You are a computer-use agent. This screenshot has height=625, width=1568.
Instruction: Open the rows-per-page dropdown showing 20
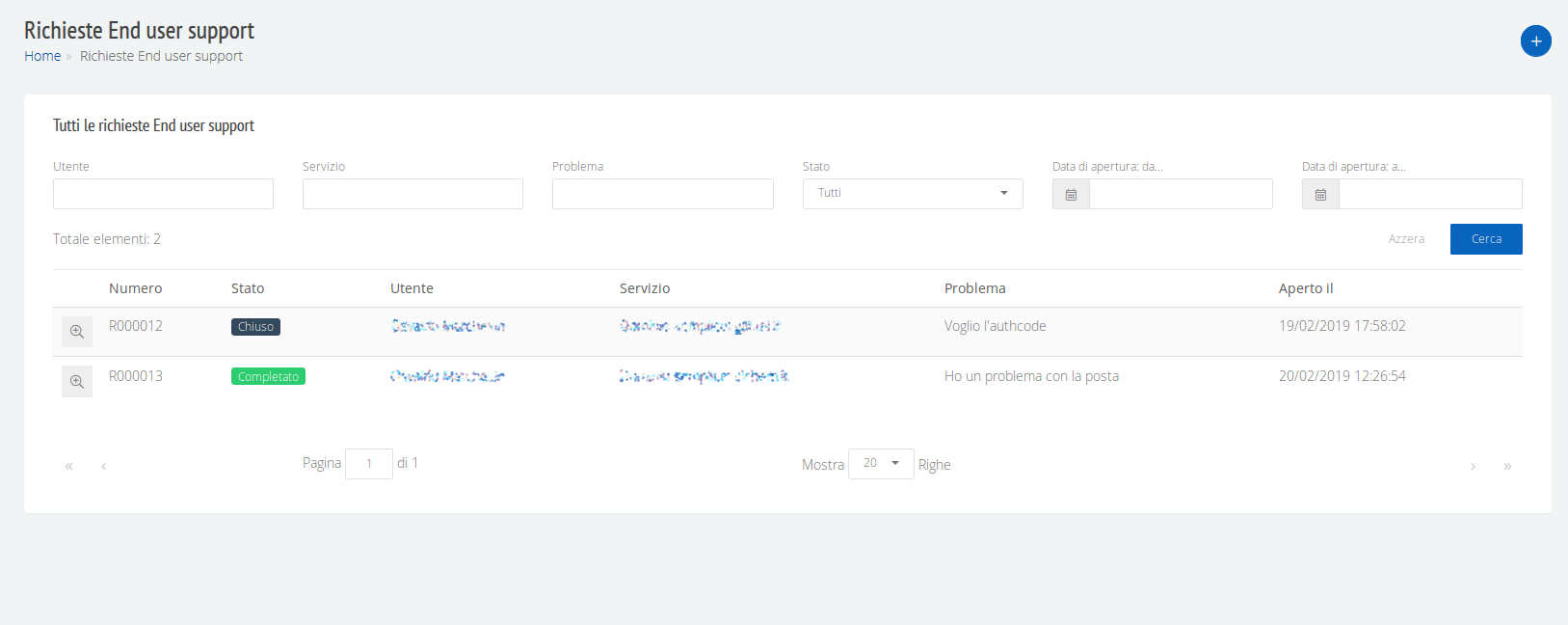tap(881, 464)
